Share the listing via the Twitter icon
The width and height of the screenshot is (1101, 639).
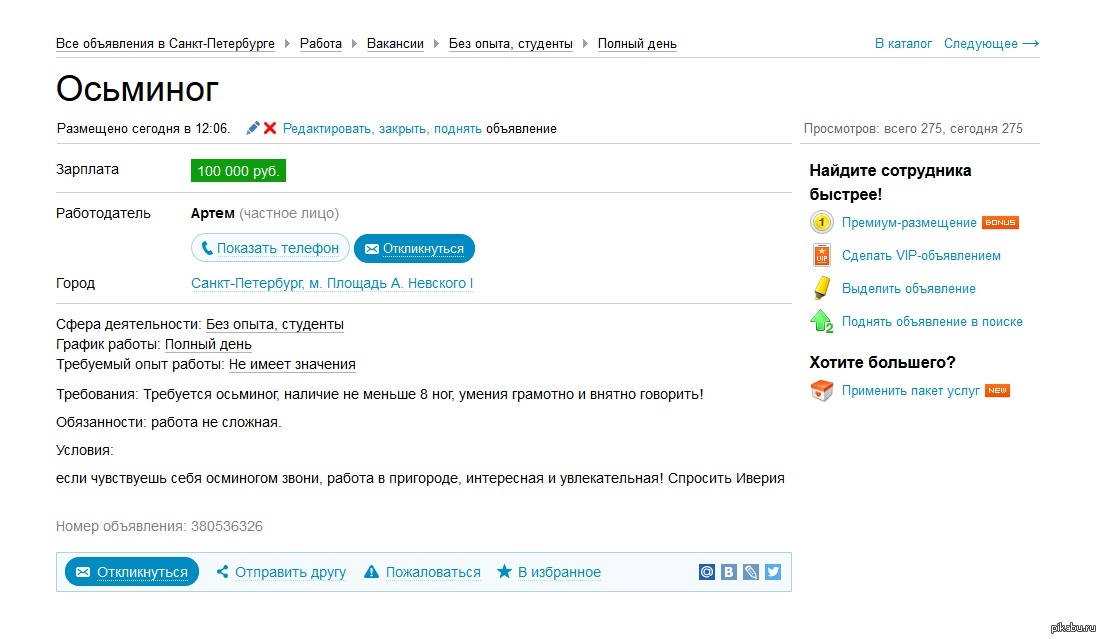click(772, 572)
